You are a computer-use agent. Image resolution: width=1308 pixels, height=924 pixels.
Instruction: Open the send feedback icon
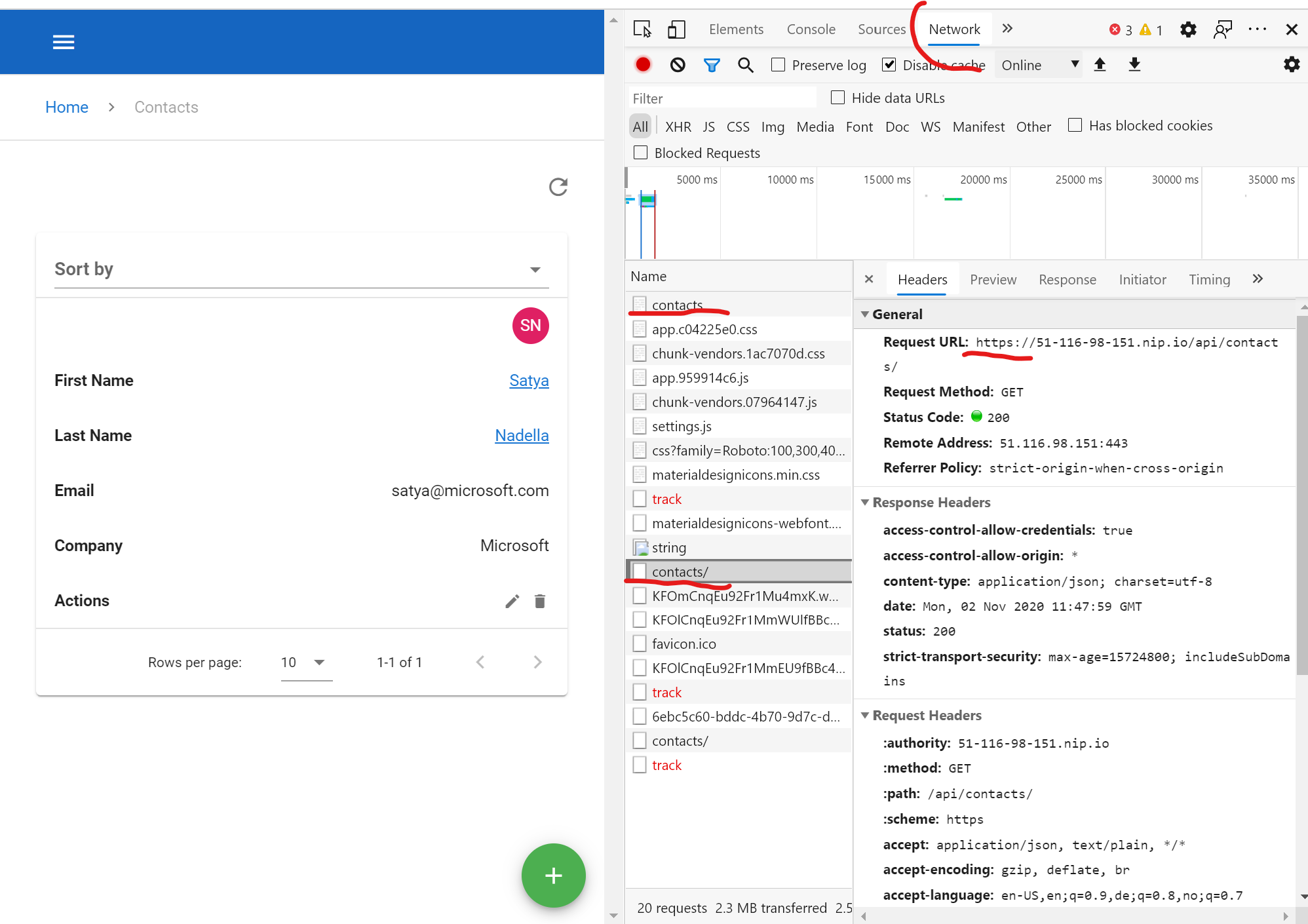click(x=1223, y=29)
